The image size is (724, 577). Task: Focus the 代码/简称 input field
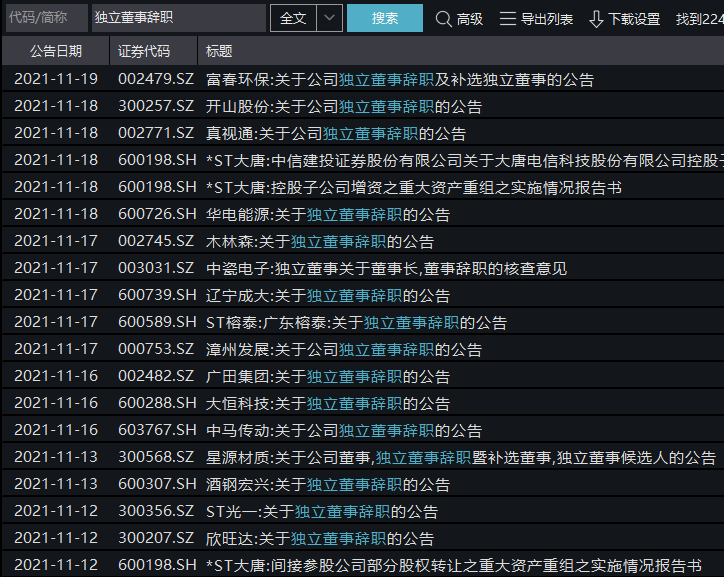(45, 18)
